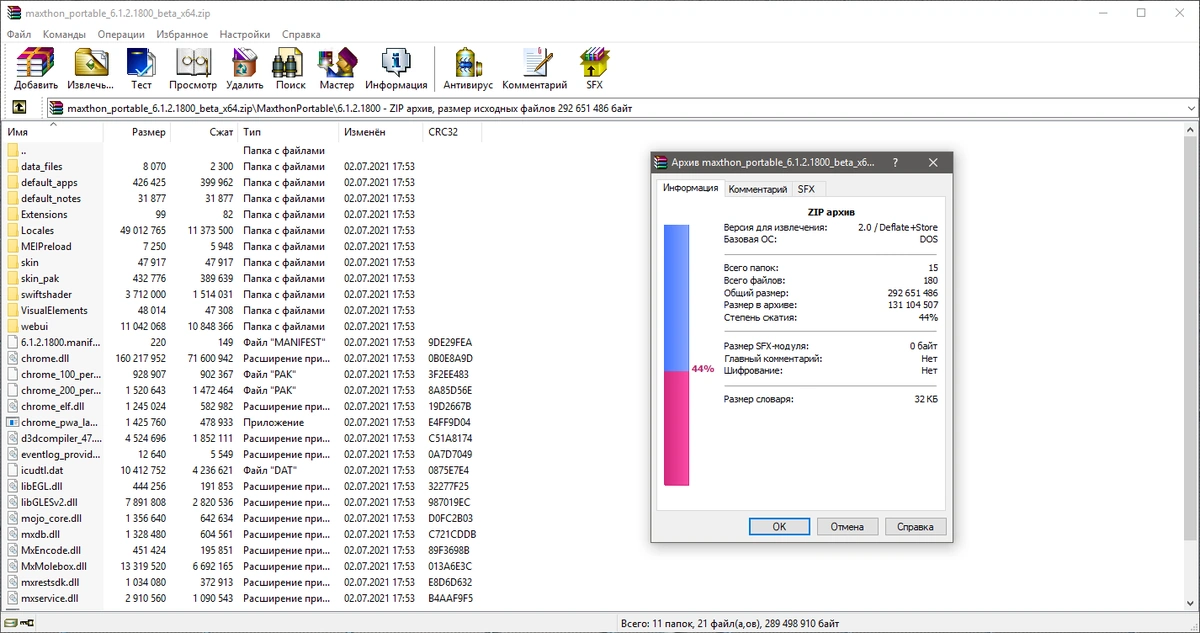Screen dimensions: 1200x633
Task: Click the status bar drive icon
Action: coord(12,623)
